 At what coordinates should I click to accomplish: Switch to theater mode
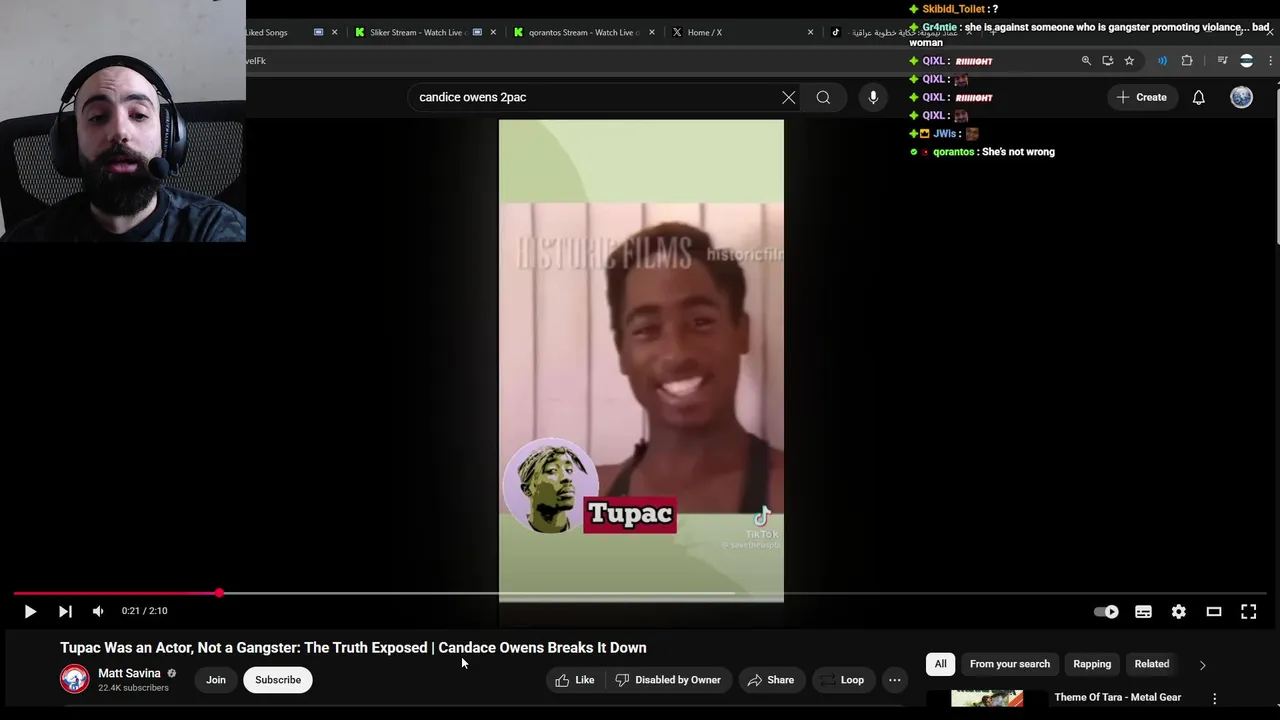(1214, 611)
